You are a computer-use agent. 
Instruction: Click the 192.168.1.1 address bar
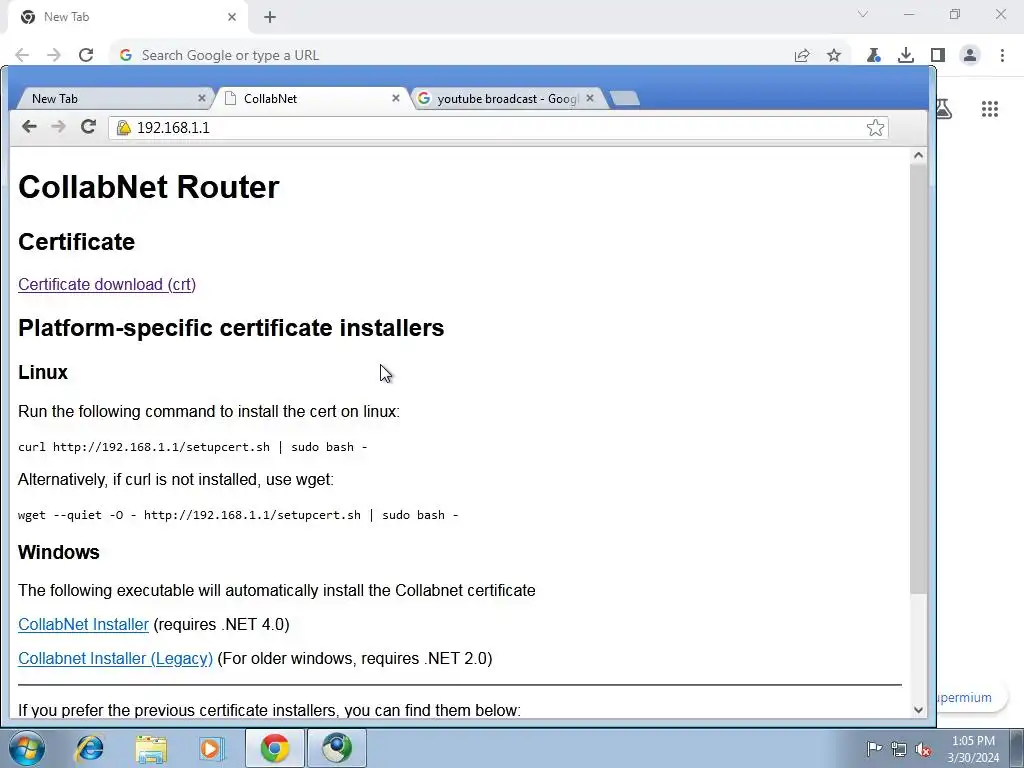pos(500,127)
